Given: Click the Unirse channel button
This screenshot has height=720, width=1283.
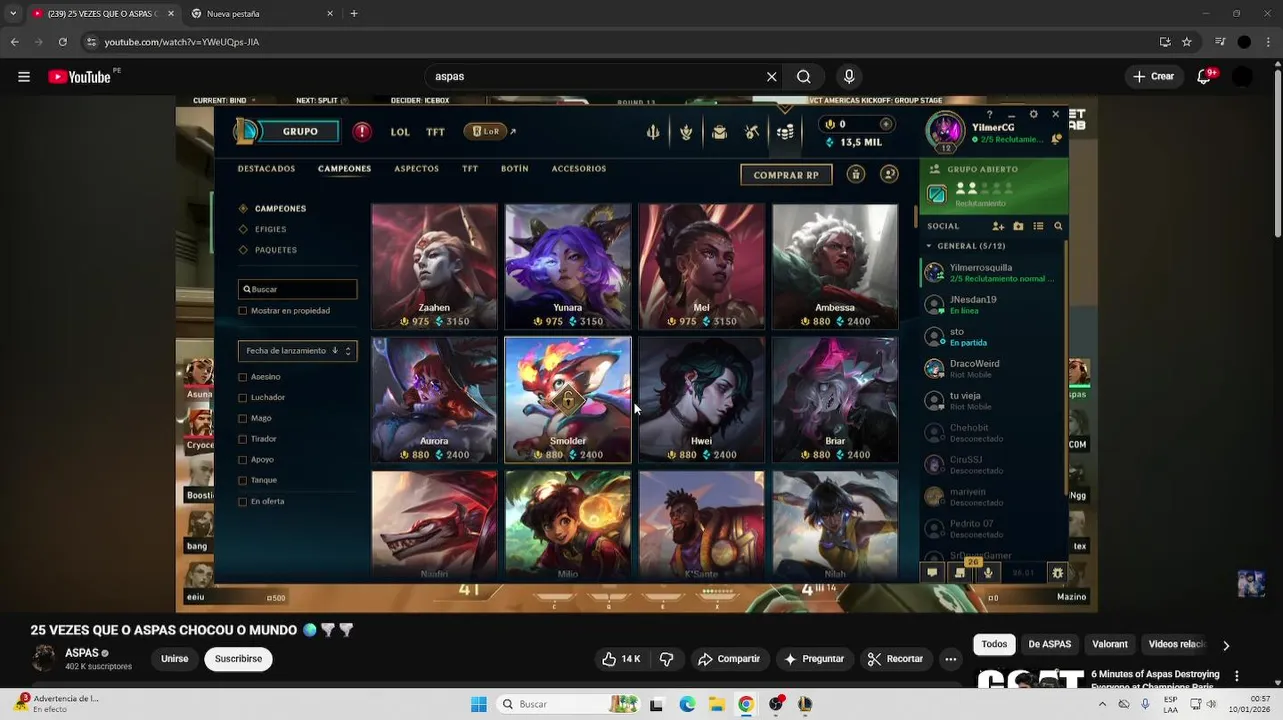Looking at the screenshot, I should [175, 659].
